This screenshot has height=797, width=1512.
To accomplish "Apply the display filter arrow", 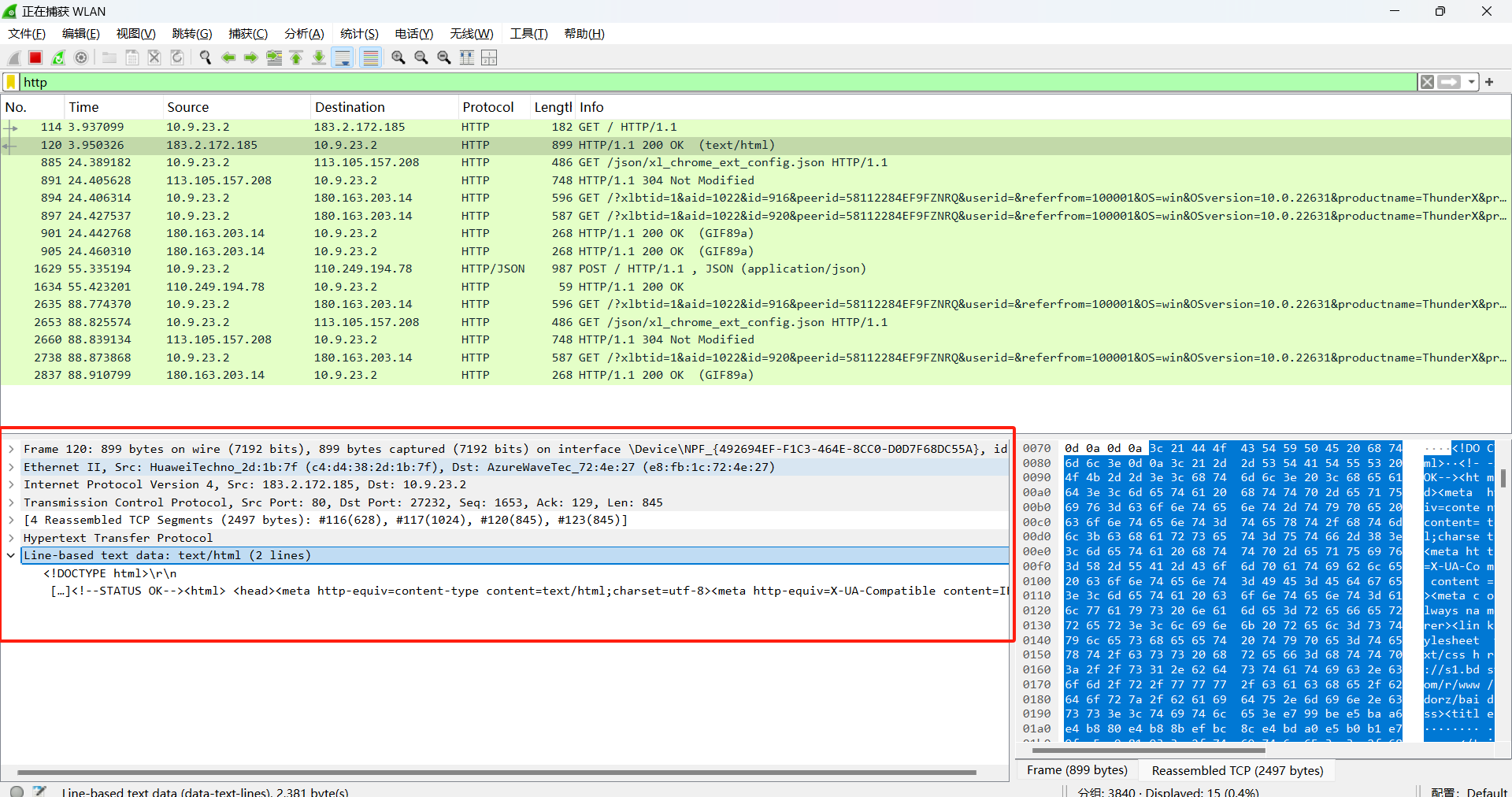I will [1449, 82].
